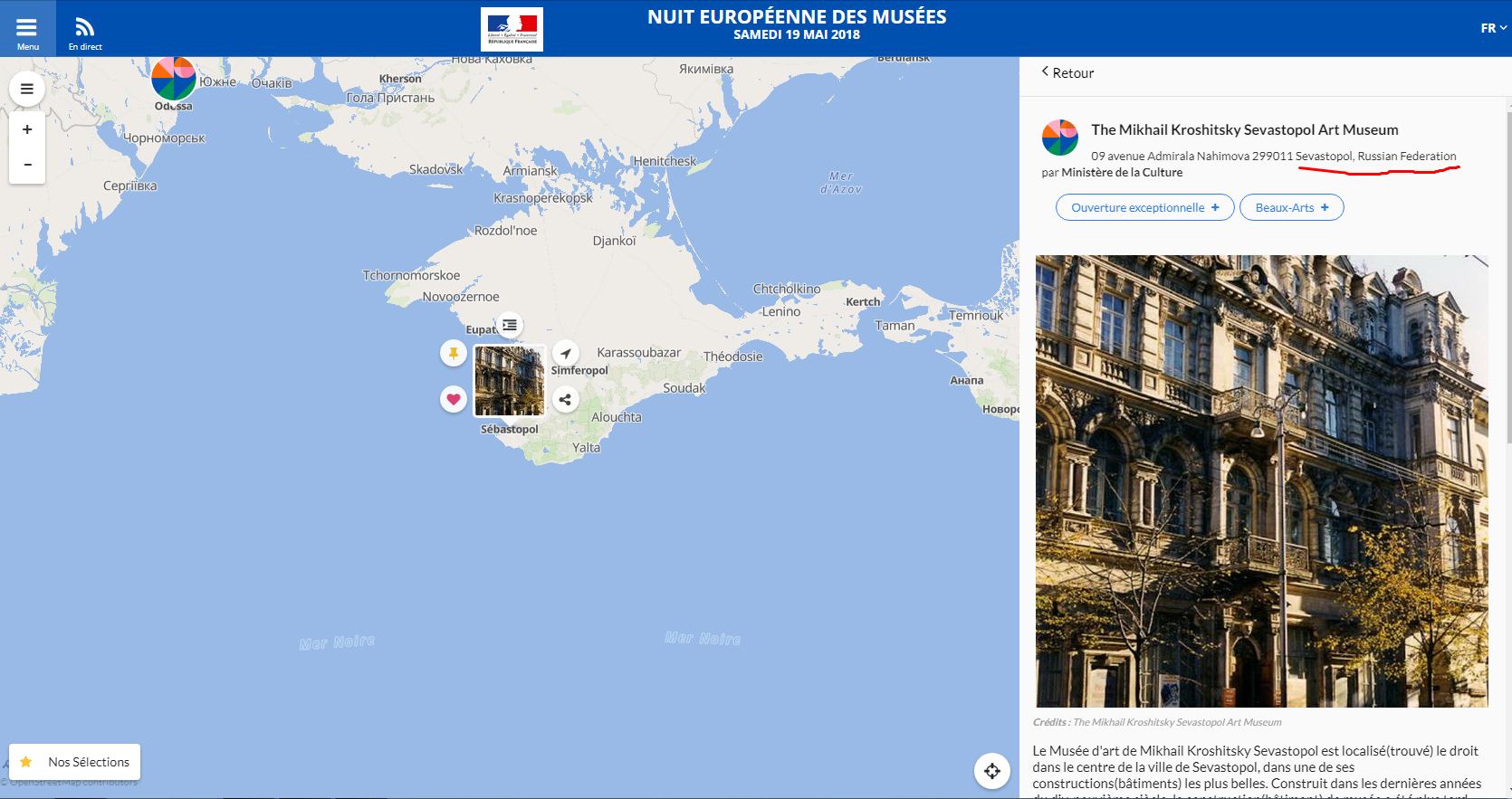
Task: Pin the Sevastopol museum event
Action: point(454,353)
